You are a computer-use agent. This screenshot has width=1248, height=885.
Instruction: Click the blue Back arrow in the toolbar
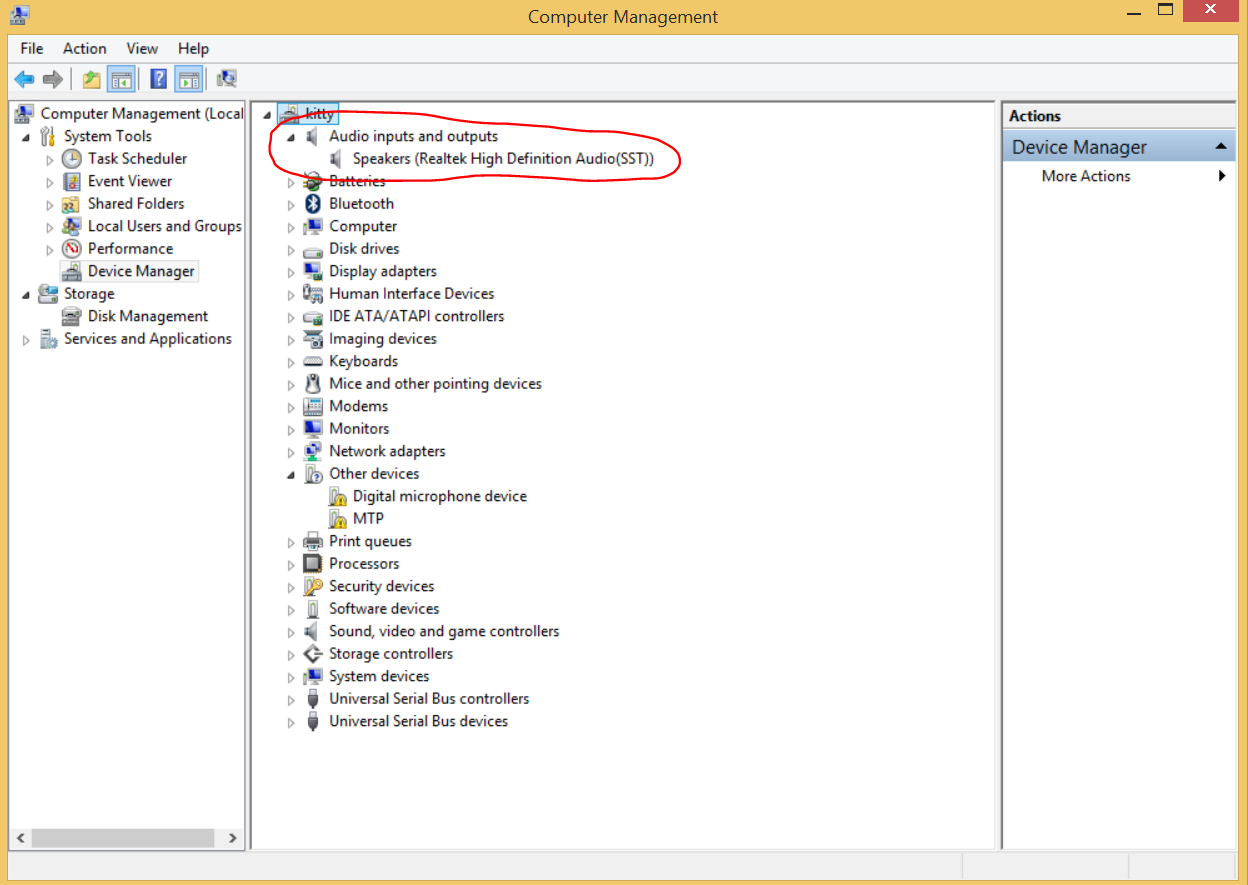25,79
